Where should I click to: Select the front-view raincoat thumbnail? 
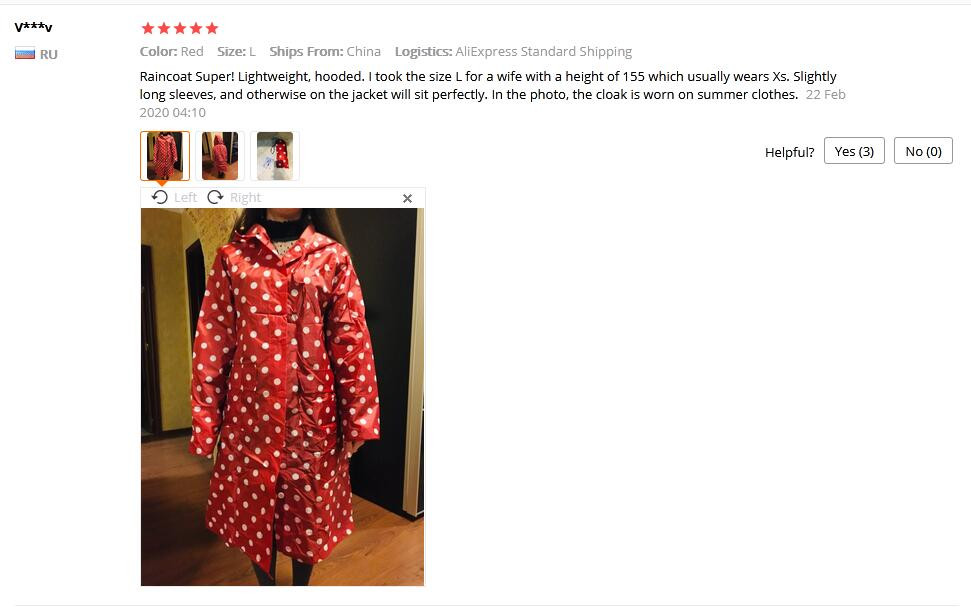(x=165, y=156)
